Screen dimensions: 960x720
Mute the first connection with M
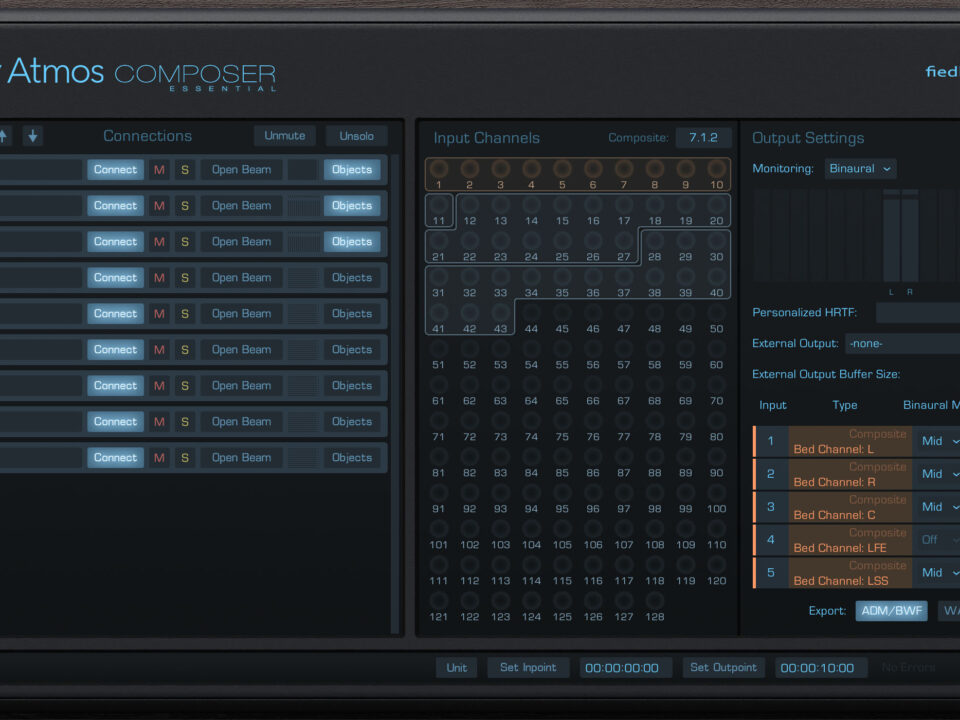[x=159, y=170]
